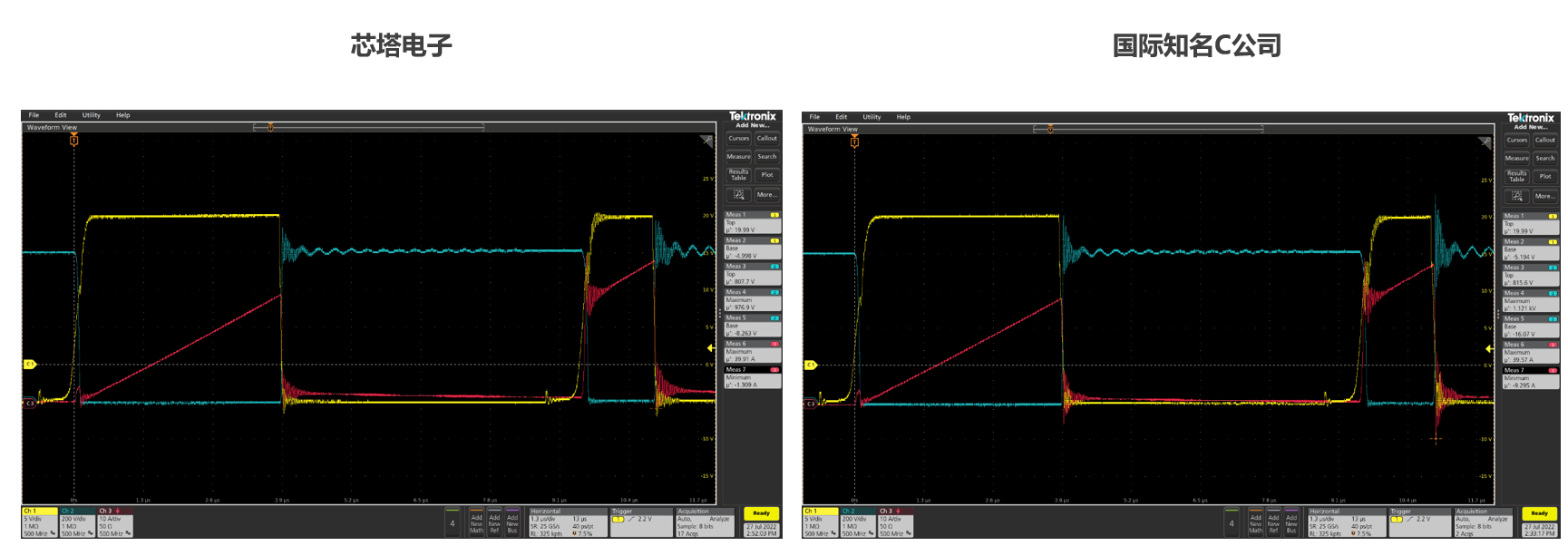
Task: Open Horizontal settings badge in left scope
Action: pos(568,523)
